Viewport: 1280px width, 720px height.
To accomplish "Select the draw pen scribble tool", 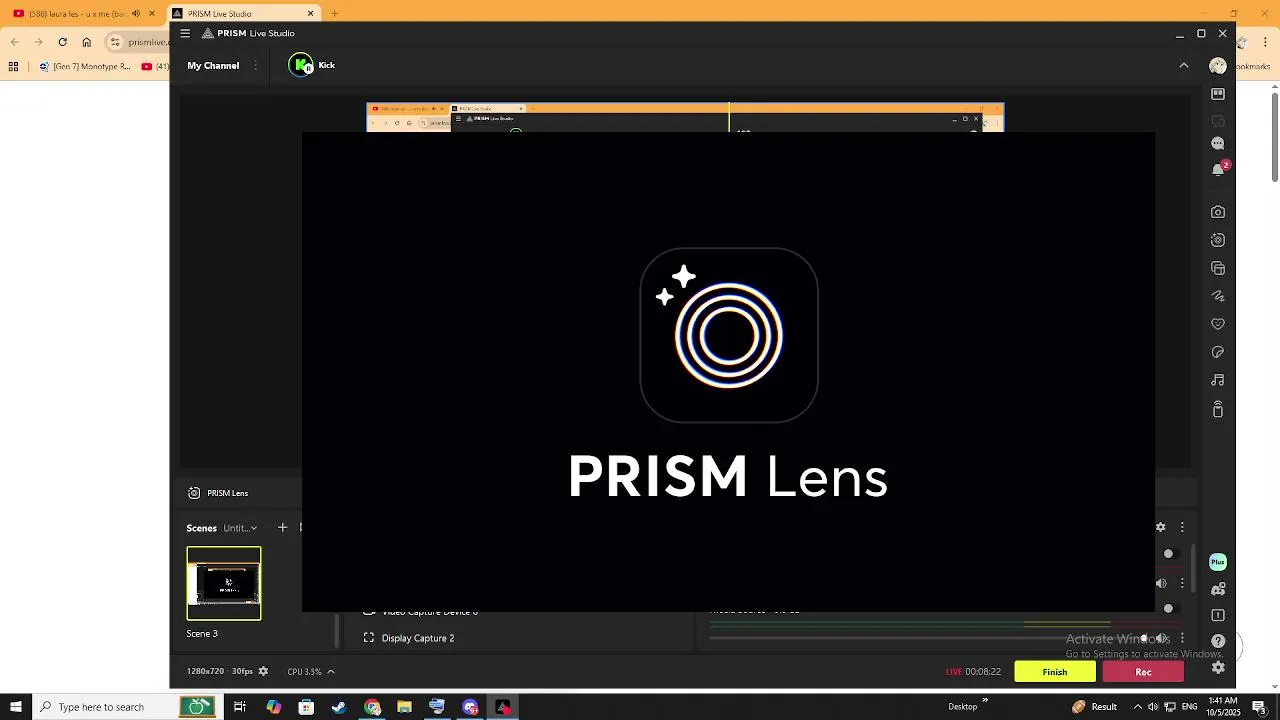I will click(1218, 296).
